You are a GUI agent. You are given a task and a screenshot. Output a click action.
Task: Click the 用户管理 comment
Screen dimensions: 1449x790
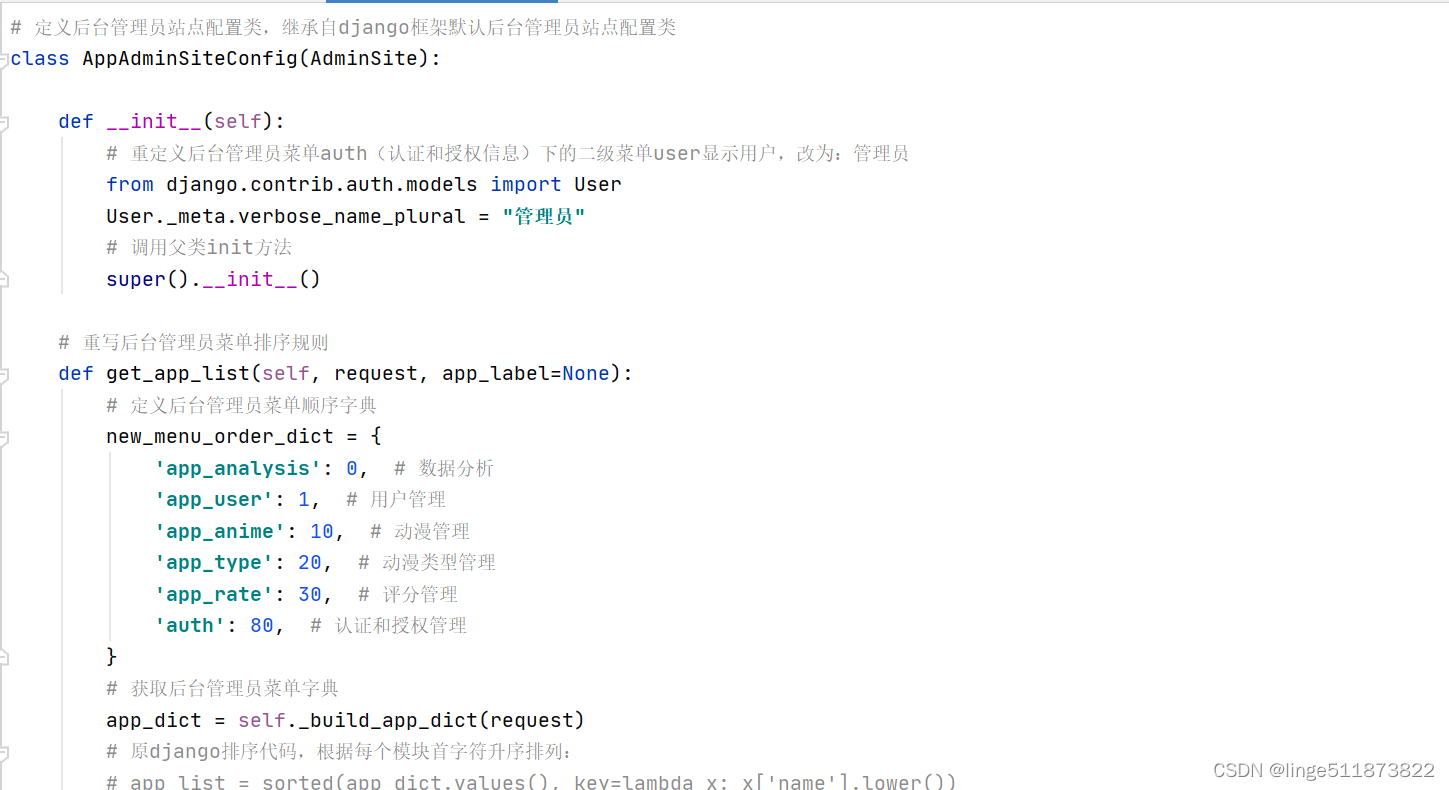point(396,500)
